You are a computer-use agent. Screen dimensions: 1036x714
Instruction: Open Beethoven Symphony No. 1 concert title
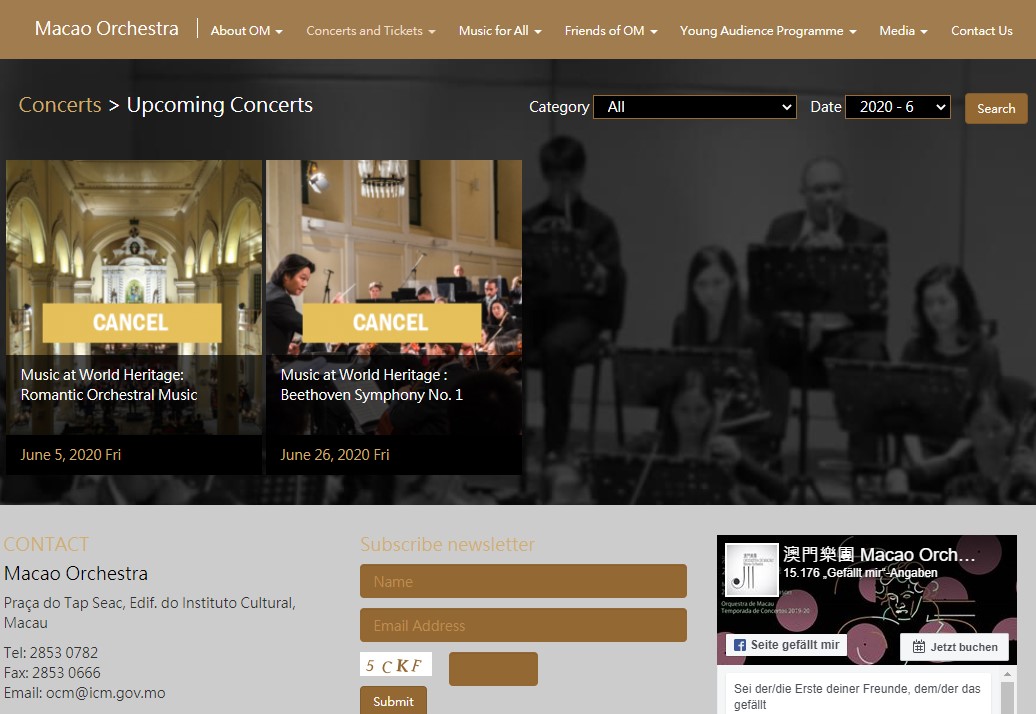(371, 385)
